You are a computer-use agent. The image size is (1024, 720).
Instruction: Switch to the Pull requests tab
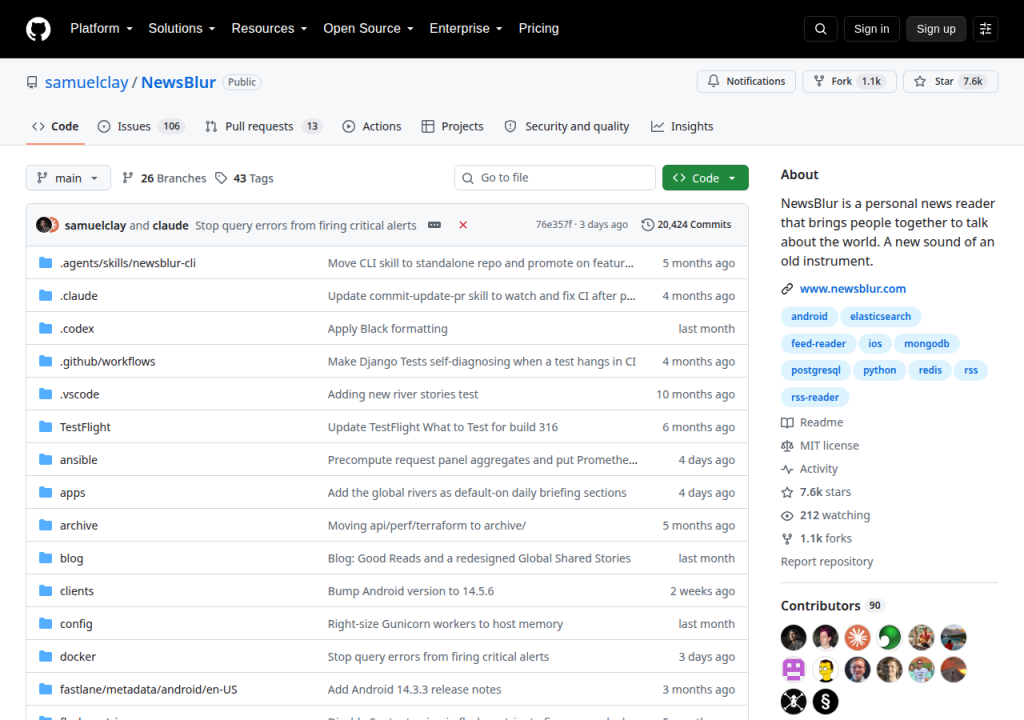tap(264, 126)
